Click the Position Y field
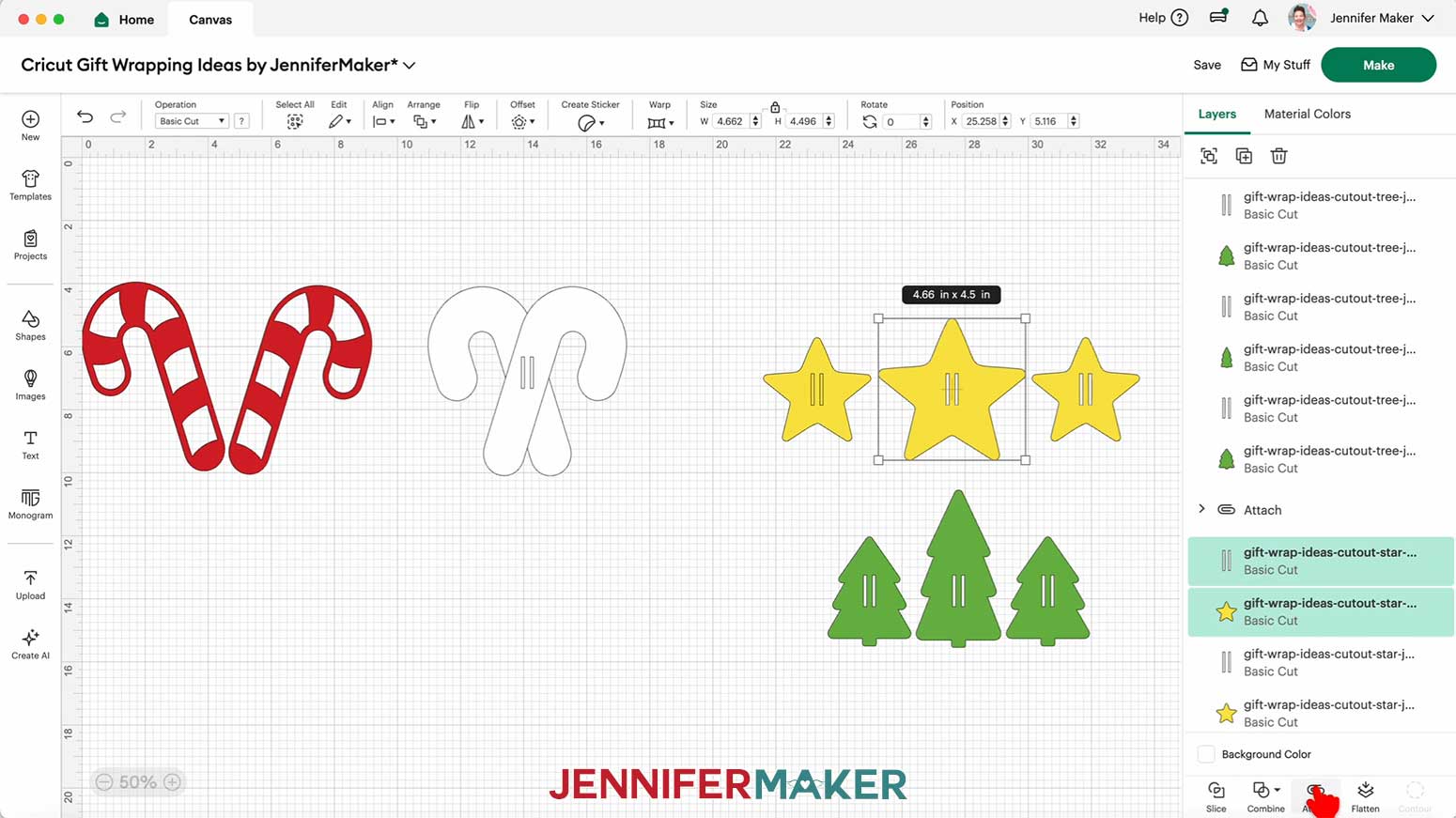 [x=1048, y=121]
